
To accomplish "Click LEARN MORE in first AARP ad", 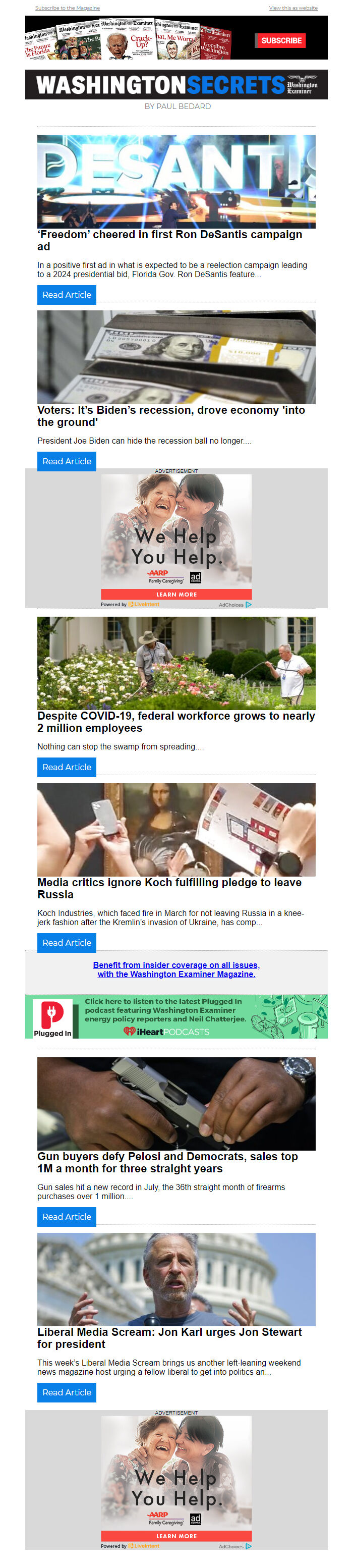I will pyautogui.click(x=177, y=594).
